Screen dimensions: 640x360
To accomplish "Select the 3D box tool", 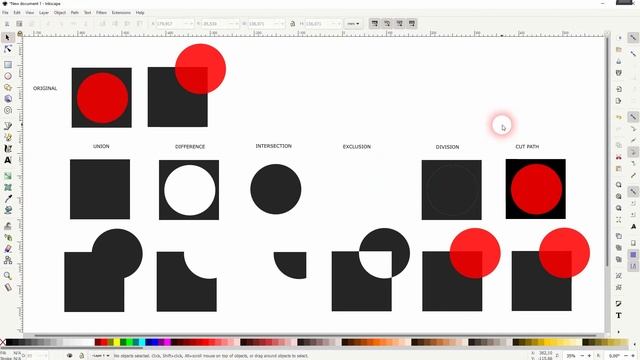I will coord(8,99).
